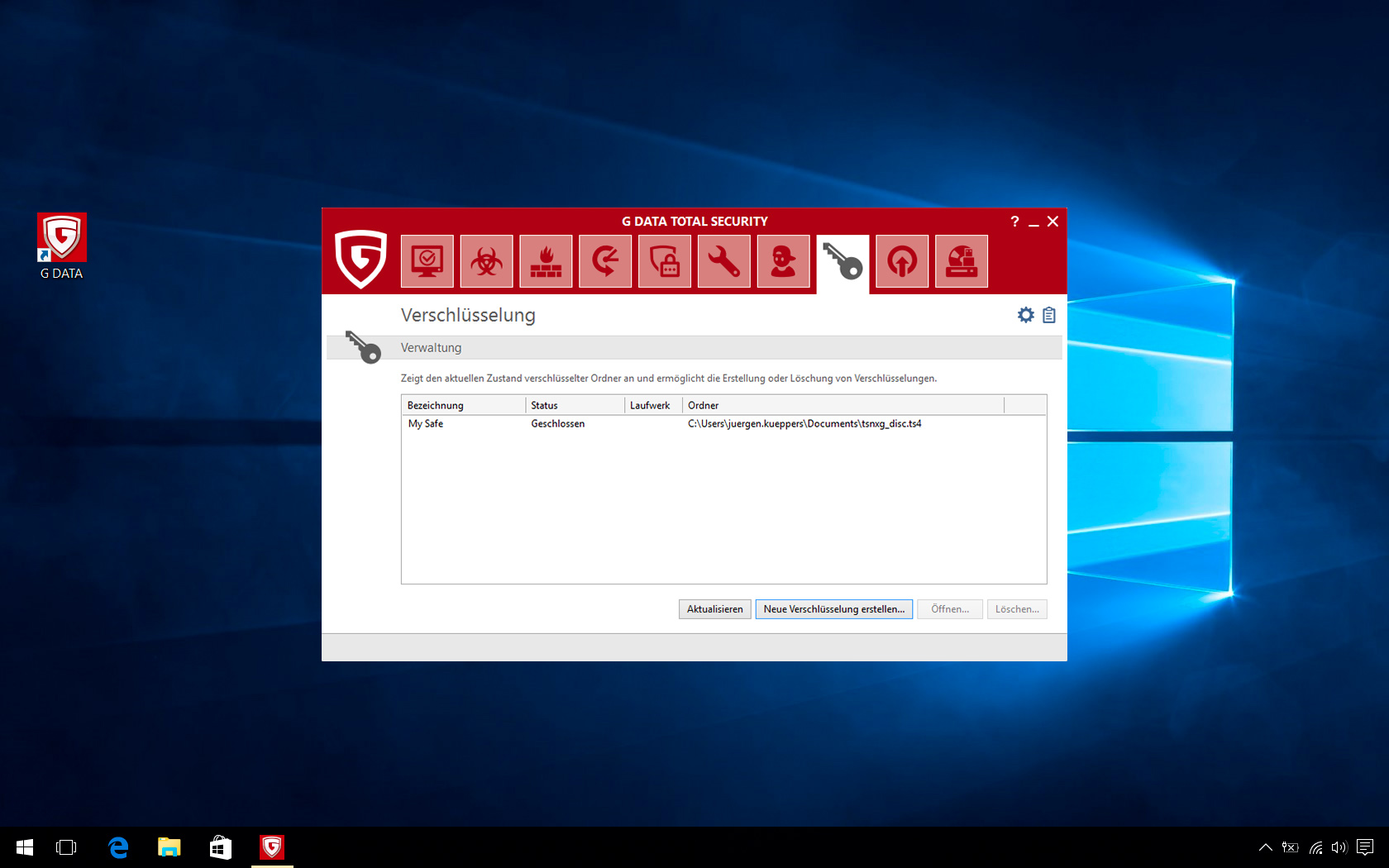
Task: Open File Explorer from taskbar
Action: (x=169, y=847)
